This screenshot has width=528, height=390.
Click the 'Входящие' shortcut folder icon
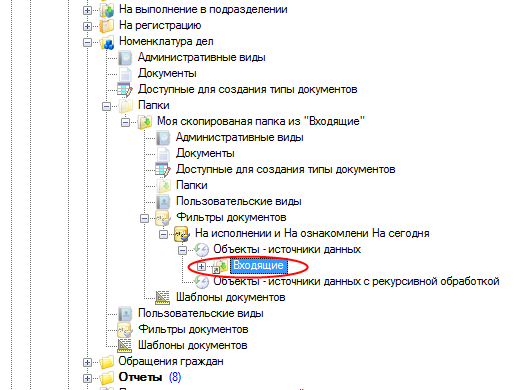220,266
